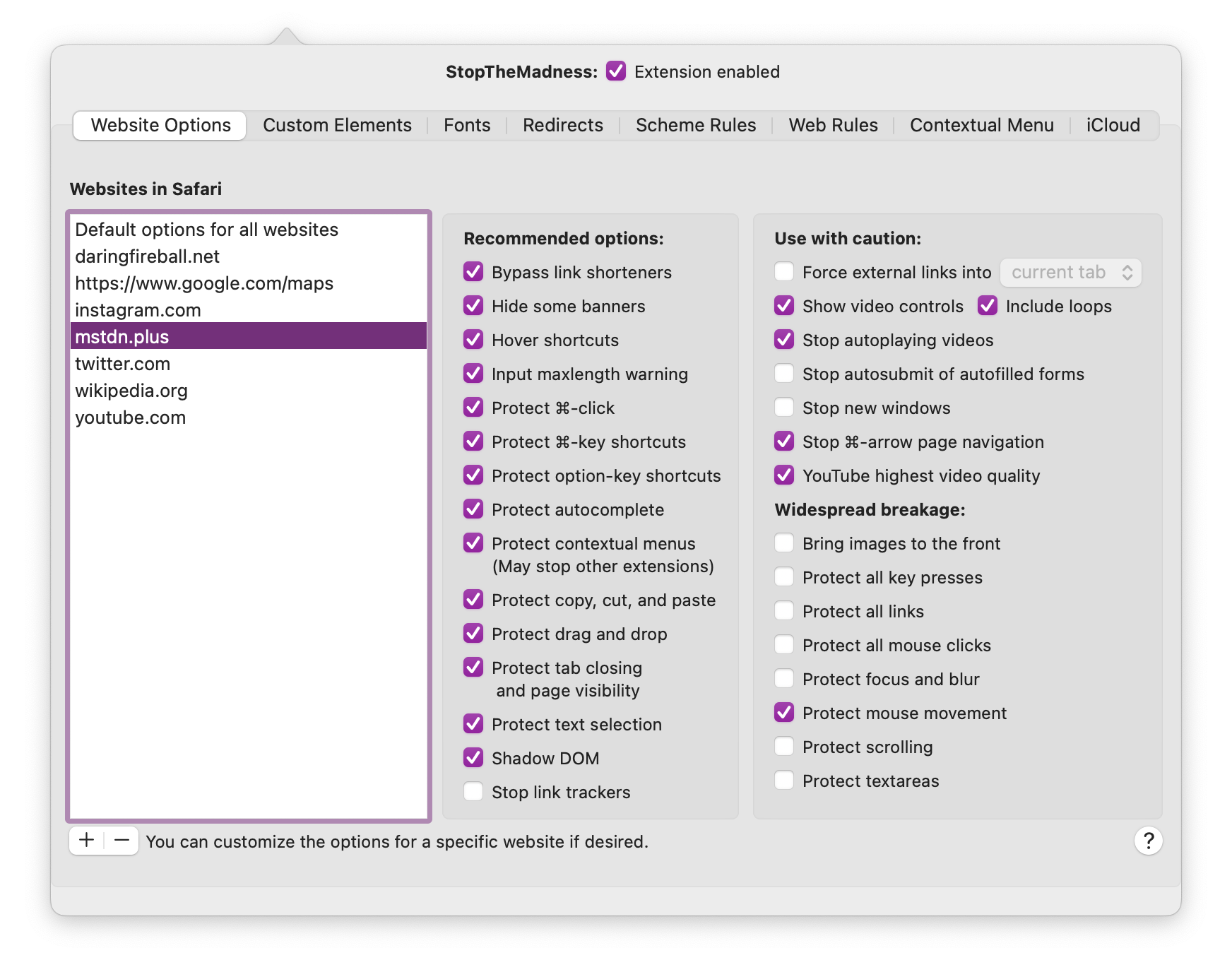The image size is (1232, 972).
Task: Open the Redirects tab
Action: (x=562, y=125)
